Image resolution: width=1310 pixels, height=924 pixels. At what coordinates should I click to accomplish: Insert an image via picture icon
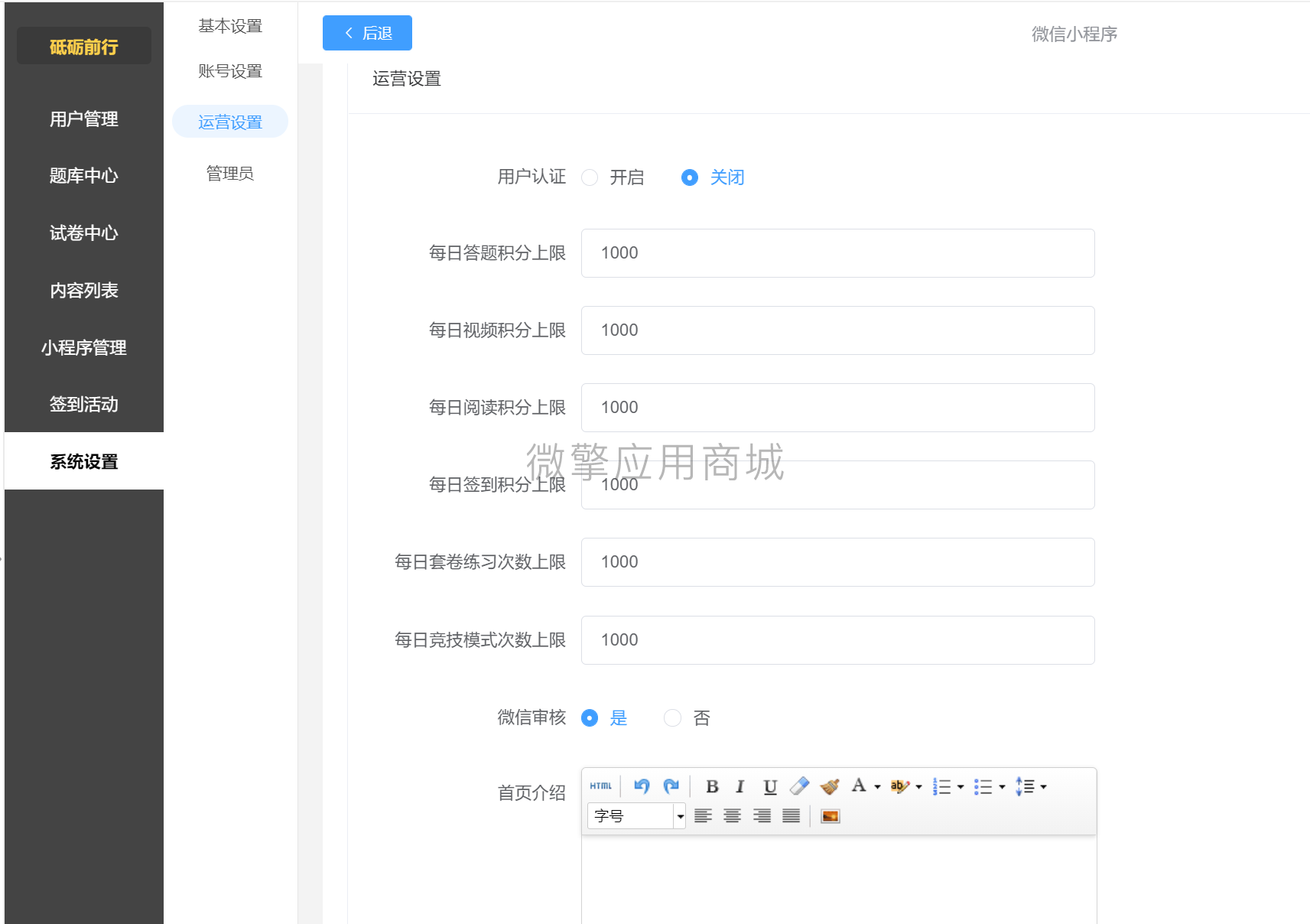pos(830,816)
